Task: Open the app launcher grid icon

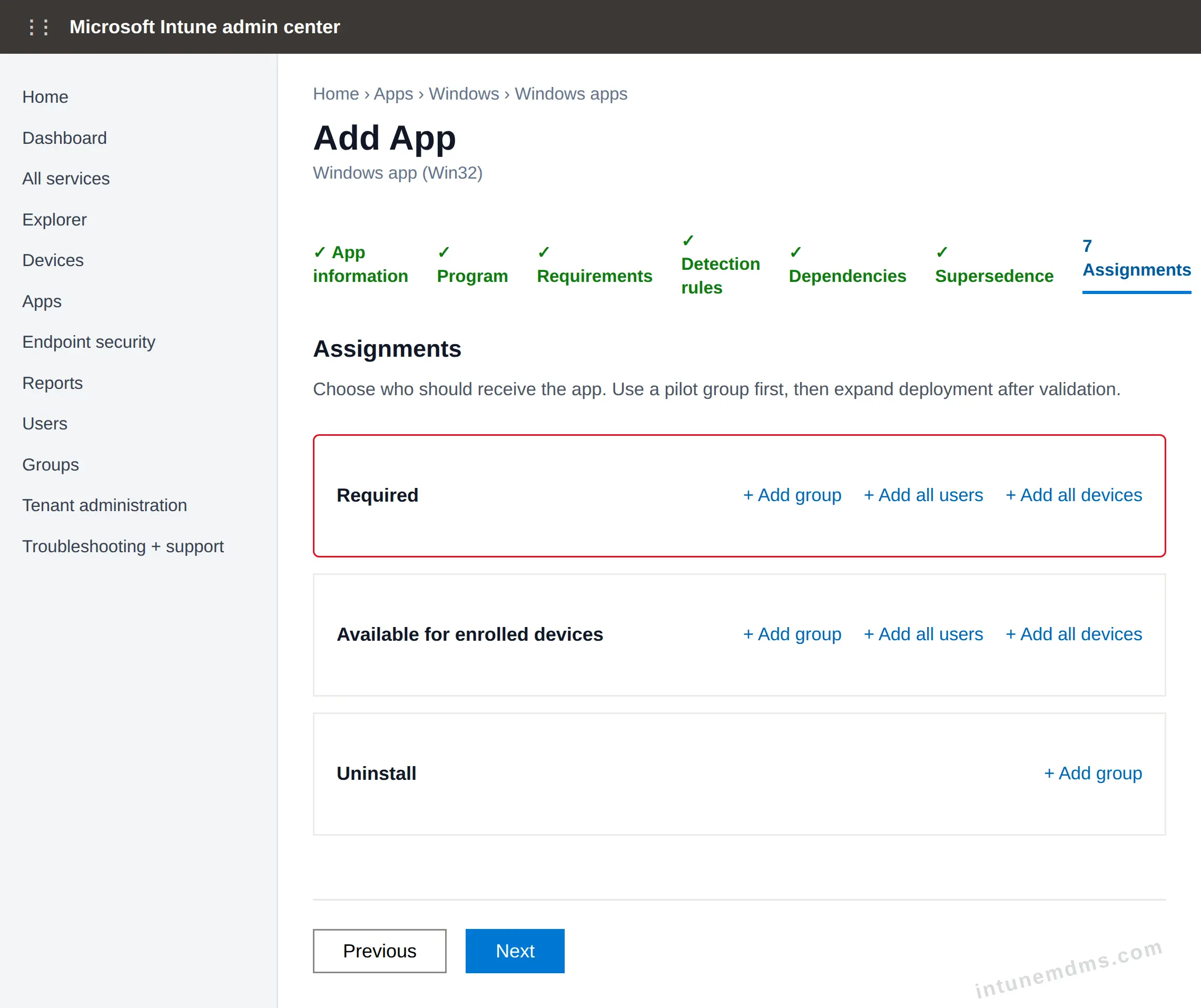Action: 38,27
